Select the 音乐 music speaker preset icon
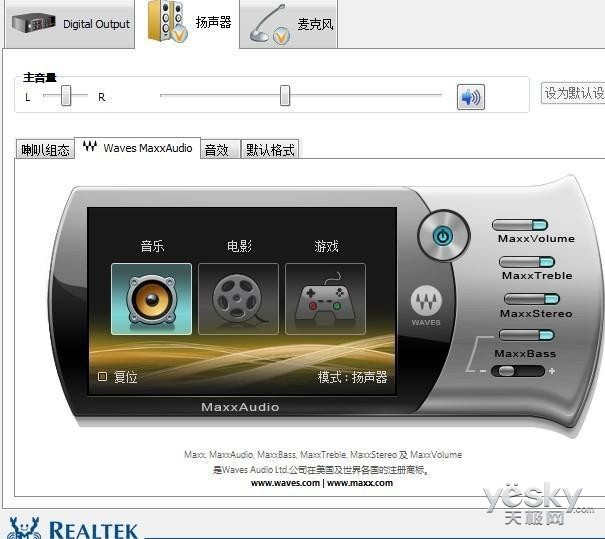 pyautogui.click(x=151, y=299)
